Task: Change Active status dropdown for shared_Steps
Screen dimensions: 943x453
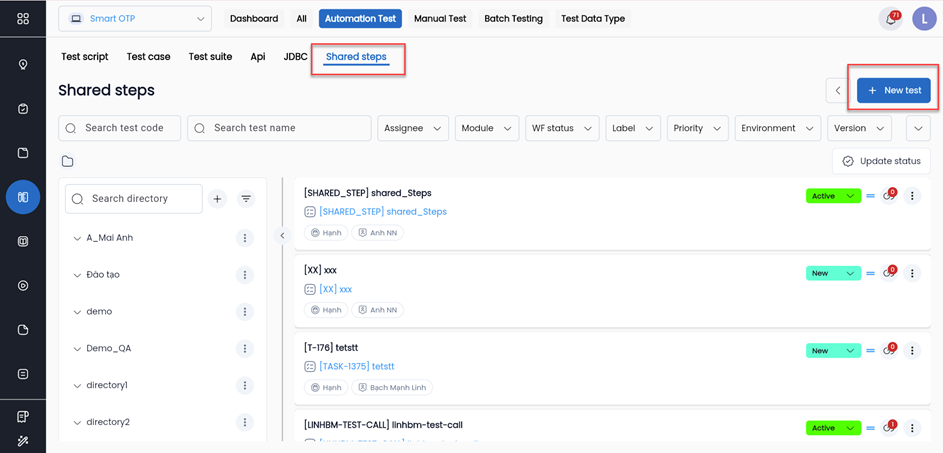Action: coord(833,196)
